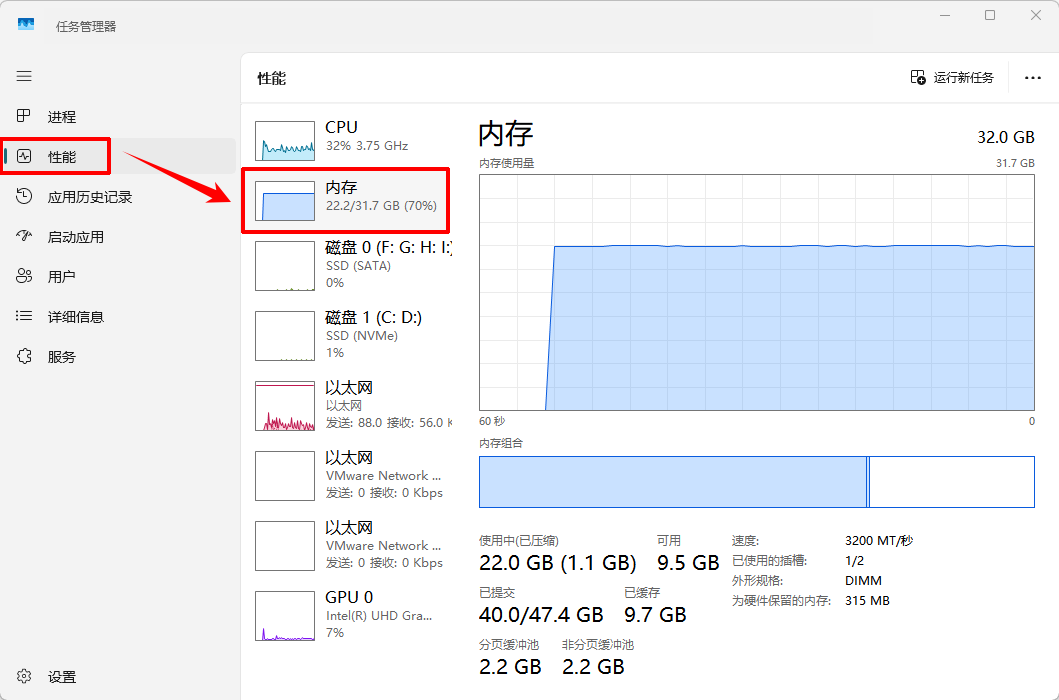1059x700 pixels.
Task: Toggle the hamburger navigation menu
Action: [24, 76]
